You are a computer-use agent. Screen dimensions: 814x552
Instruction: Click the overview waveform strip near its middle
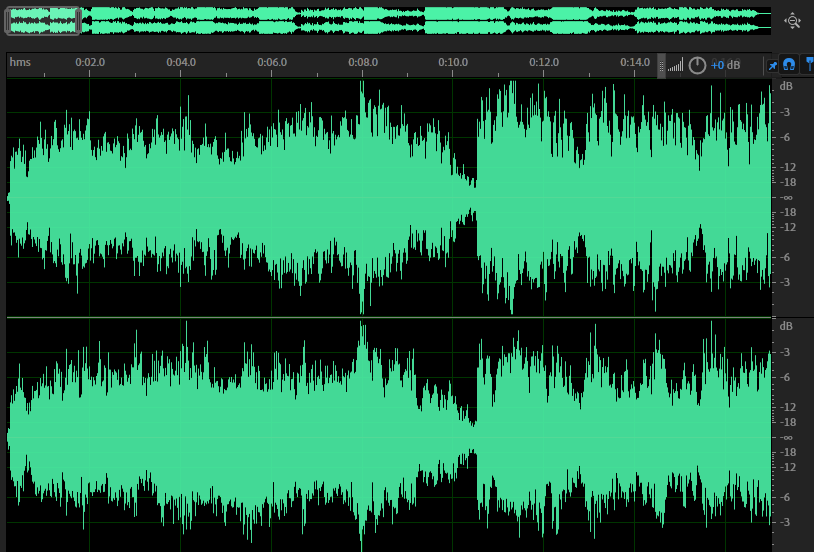(x=388, y=21)
